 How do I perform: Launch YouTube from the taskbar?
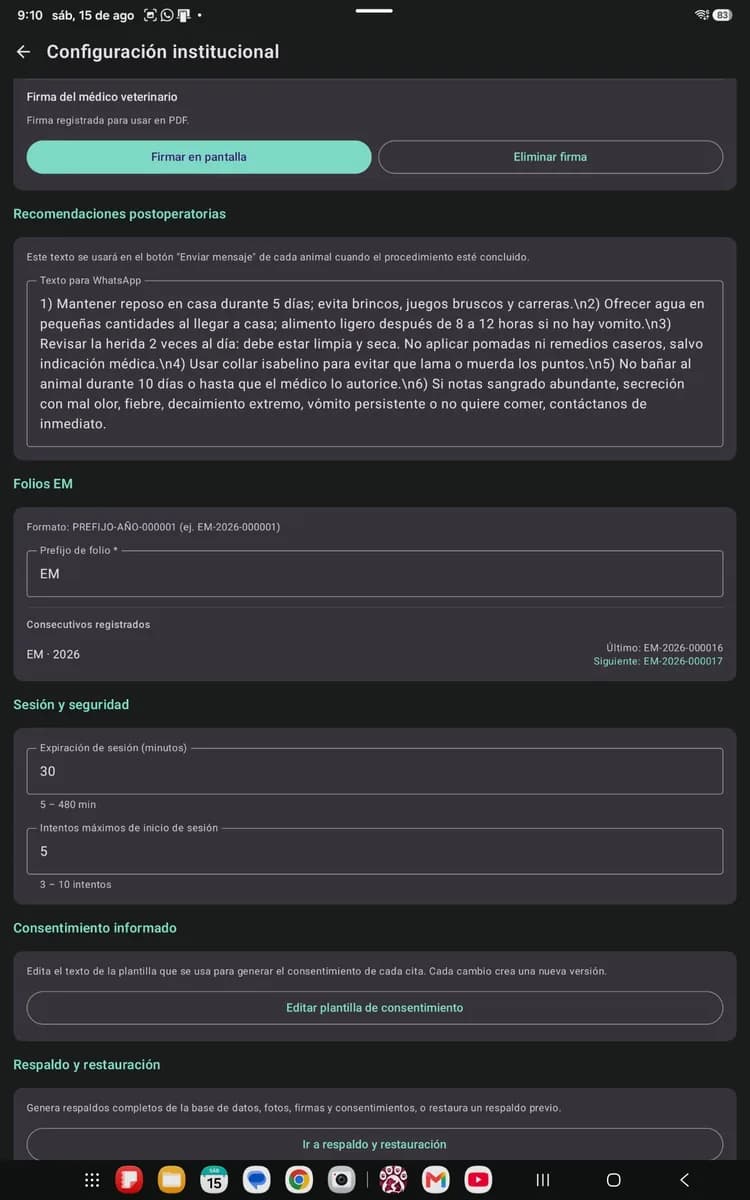point(479,1180)
